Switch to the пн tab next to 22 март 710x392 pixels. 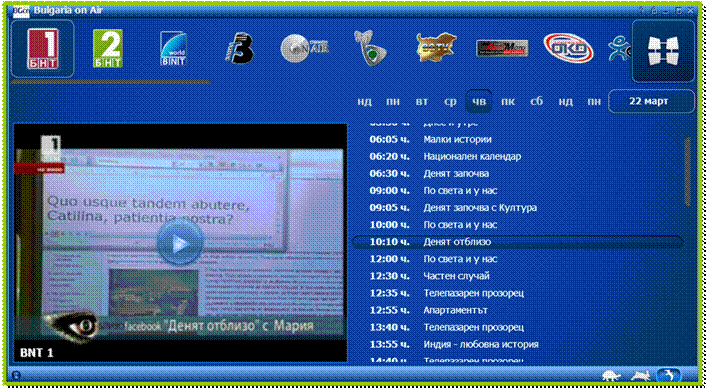(594, 102)
